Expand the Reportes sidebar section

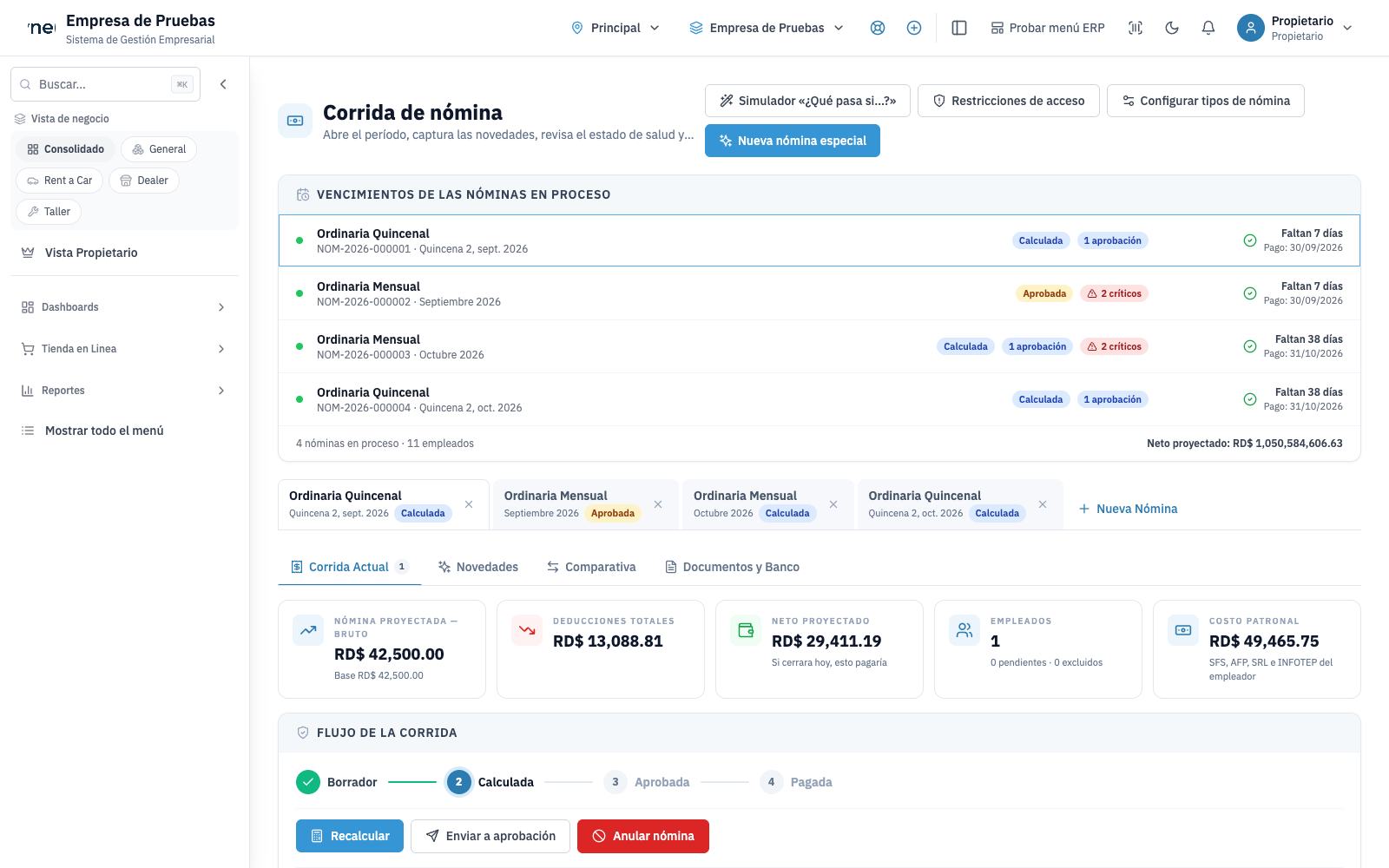[x=124, y=391]
